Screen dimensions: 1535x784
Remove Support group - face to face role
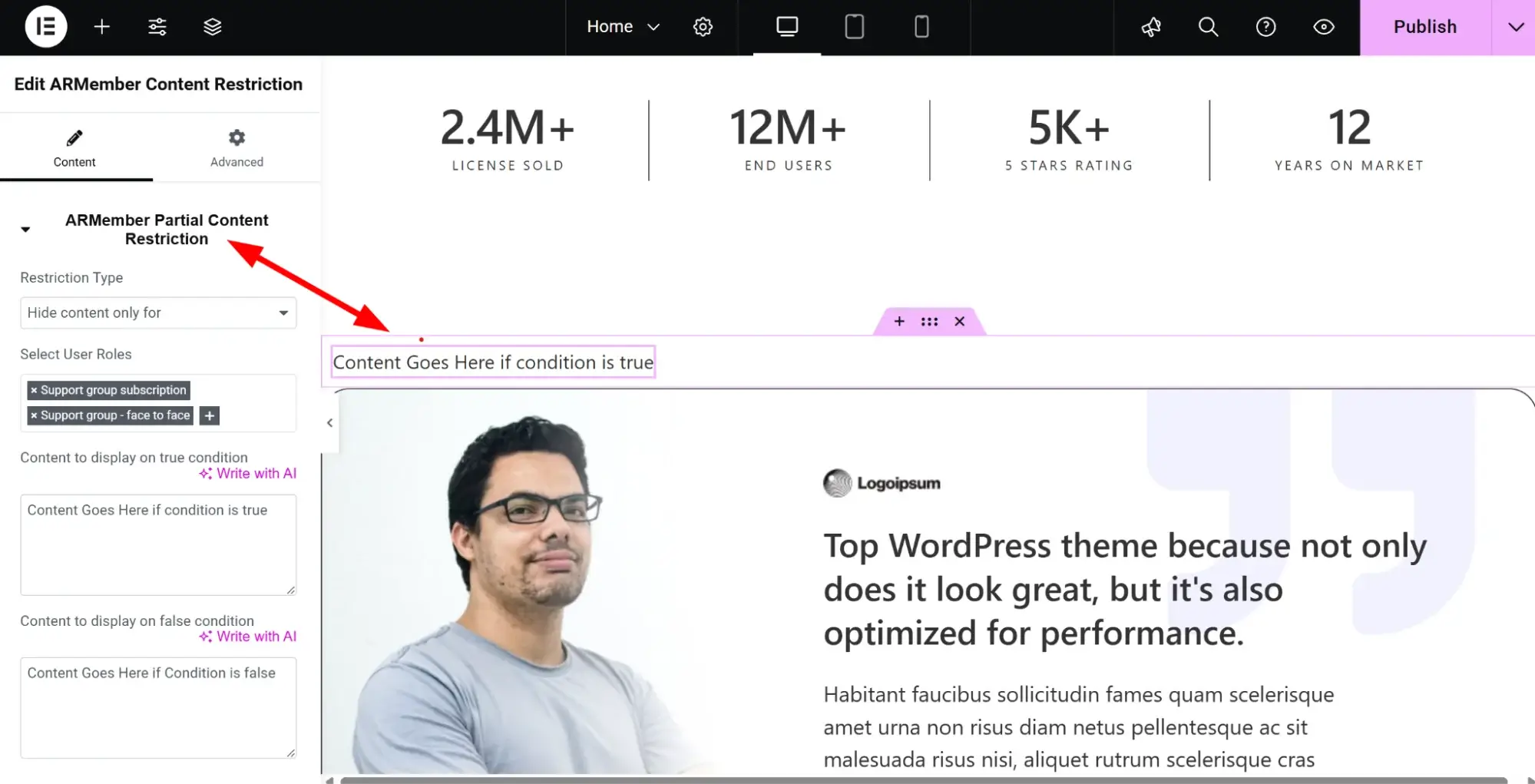pyautogui.click(x=34, y=415)
